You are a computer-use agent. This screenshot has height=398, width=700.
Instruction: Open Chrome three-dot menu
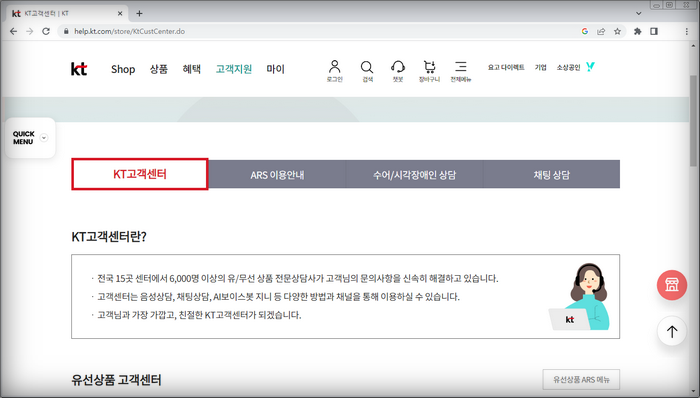point(687,31)
